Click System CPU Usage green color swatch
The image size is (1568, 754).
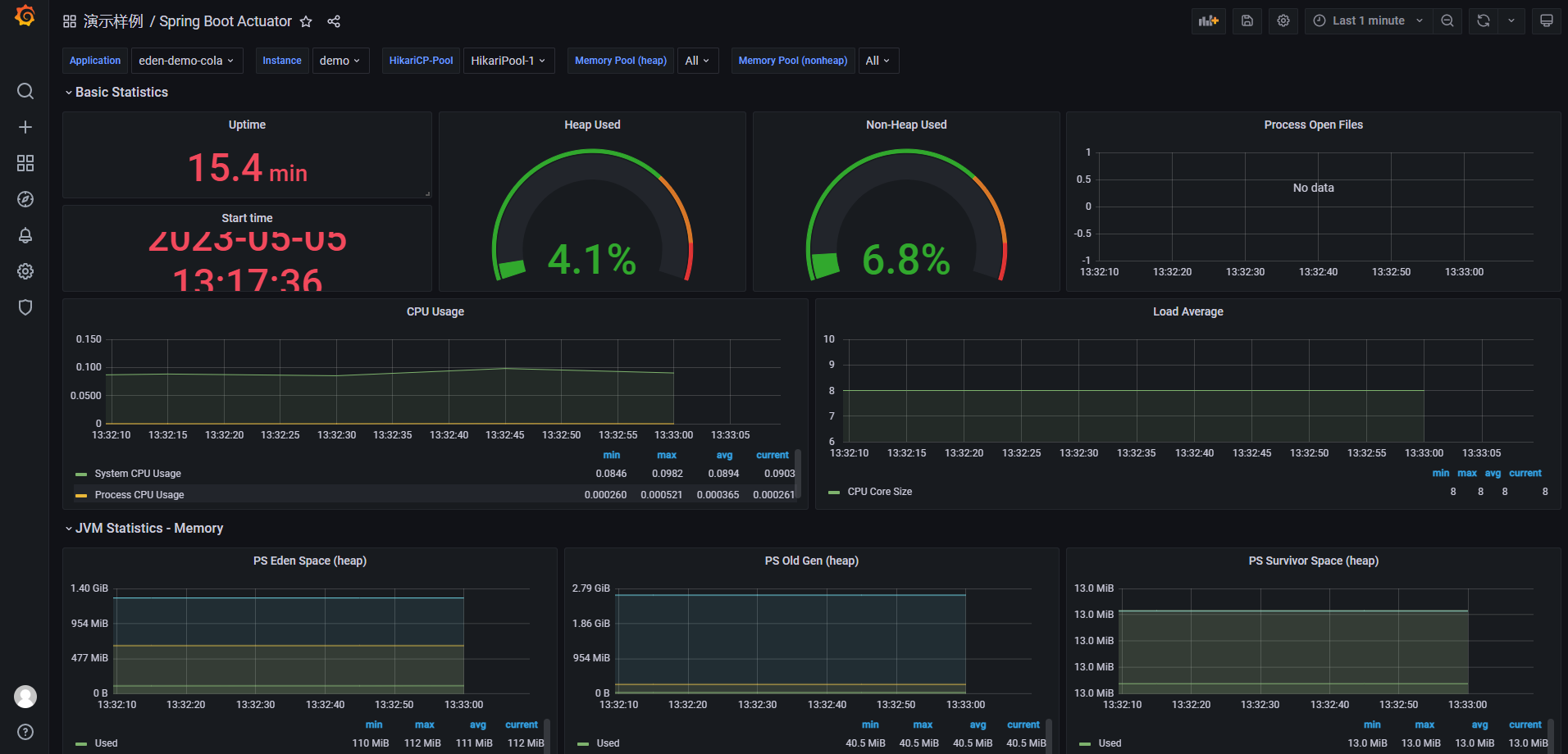pos(81,475)
